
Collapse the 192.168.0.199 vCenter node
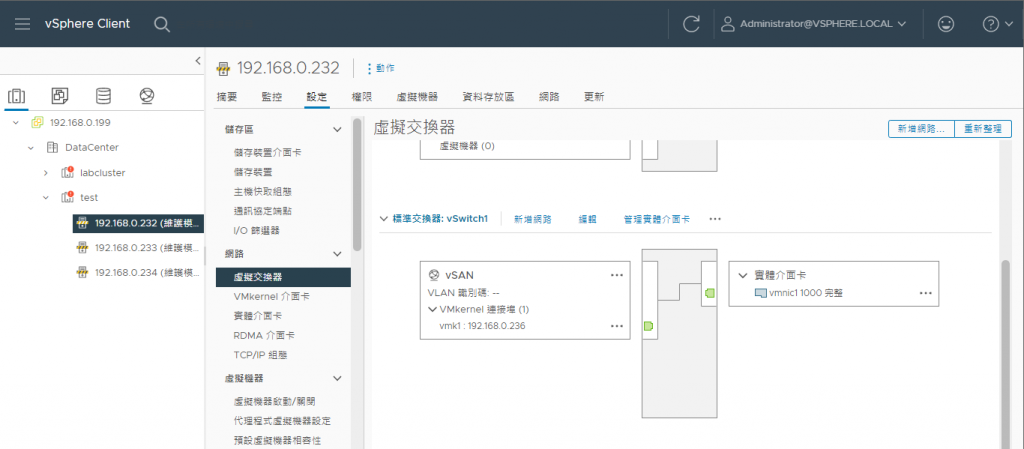[16, 123]
